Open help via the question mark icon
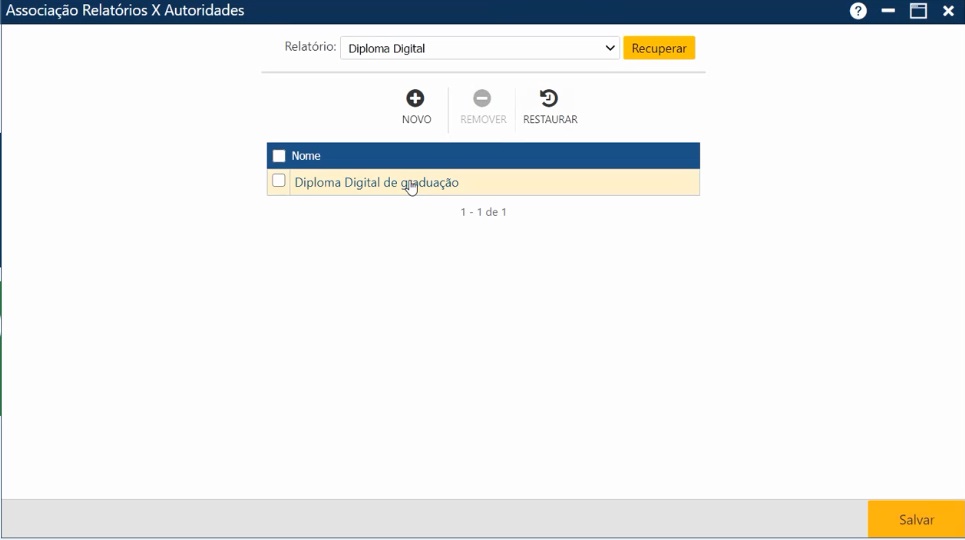 coord(858,11)
